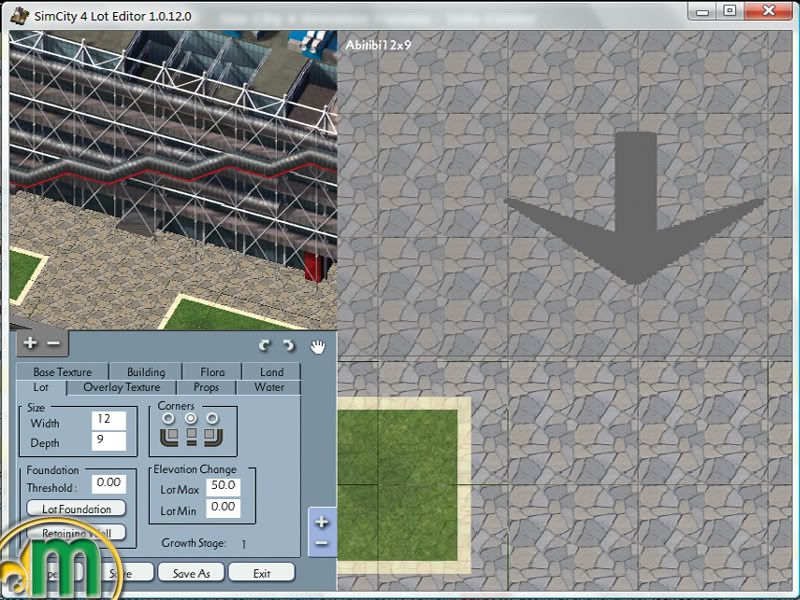This screenshot has height=600, width=800.
Task: Click the Save As button
Action: pos(191,573)
